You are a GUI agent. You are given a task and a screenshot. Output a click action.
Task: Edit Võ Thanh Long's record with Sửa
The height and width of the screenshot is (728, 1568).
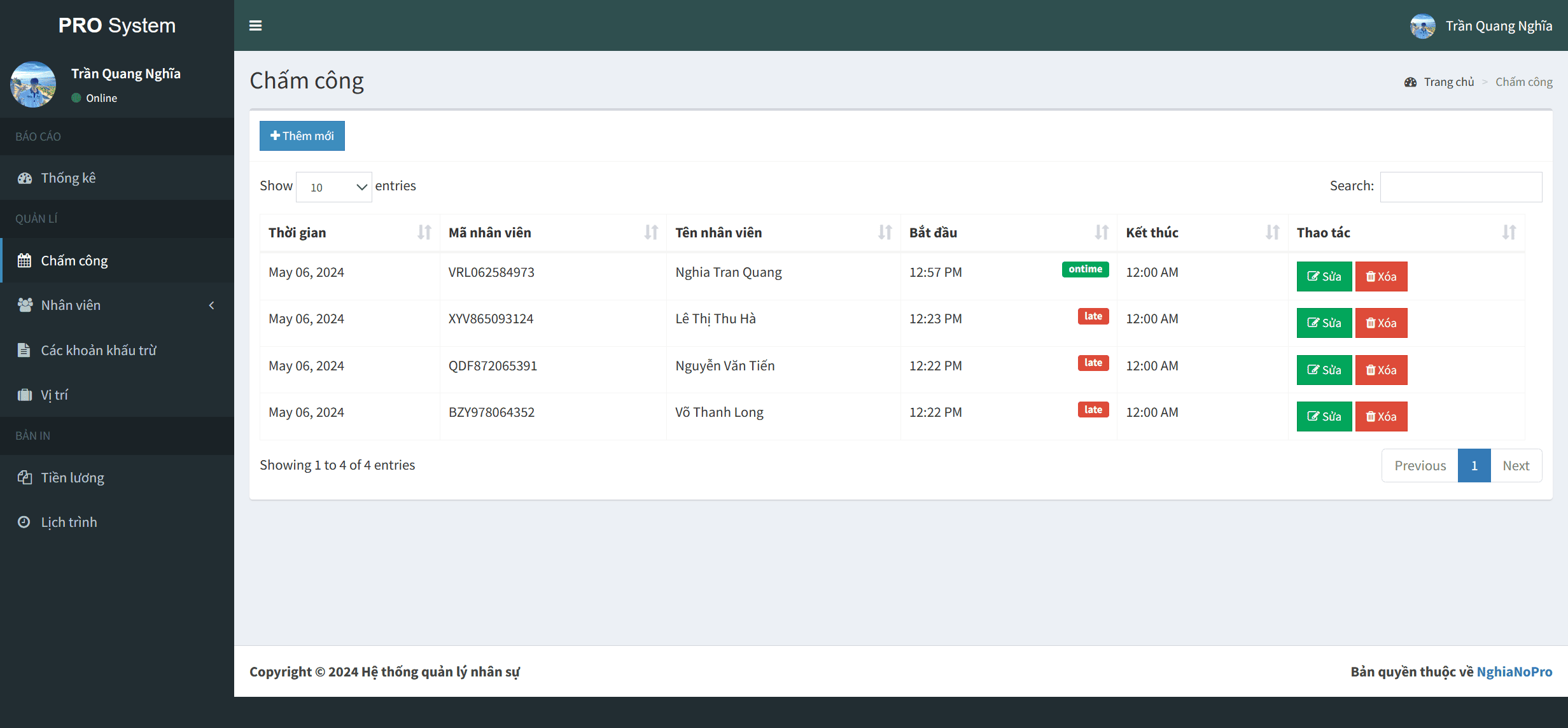click(1324, 416)
